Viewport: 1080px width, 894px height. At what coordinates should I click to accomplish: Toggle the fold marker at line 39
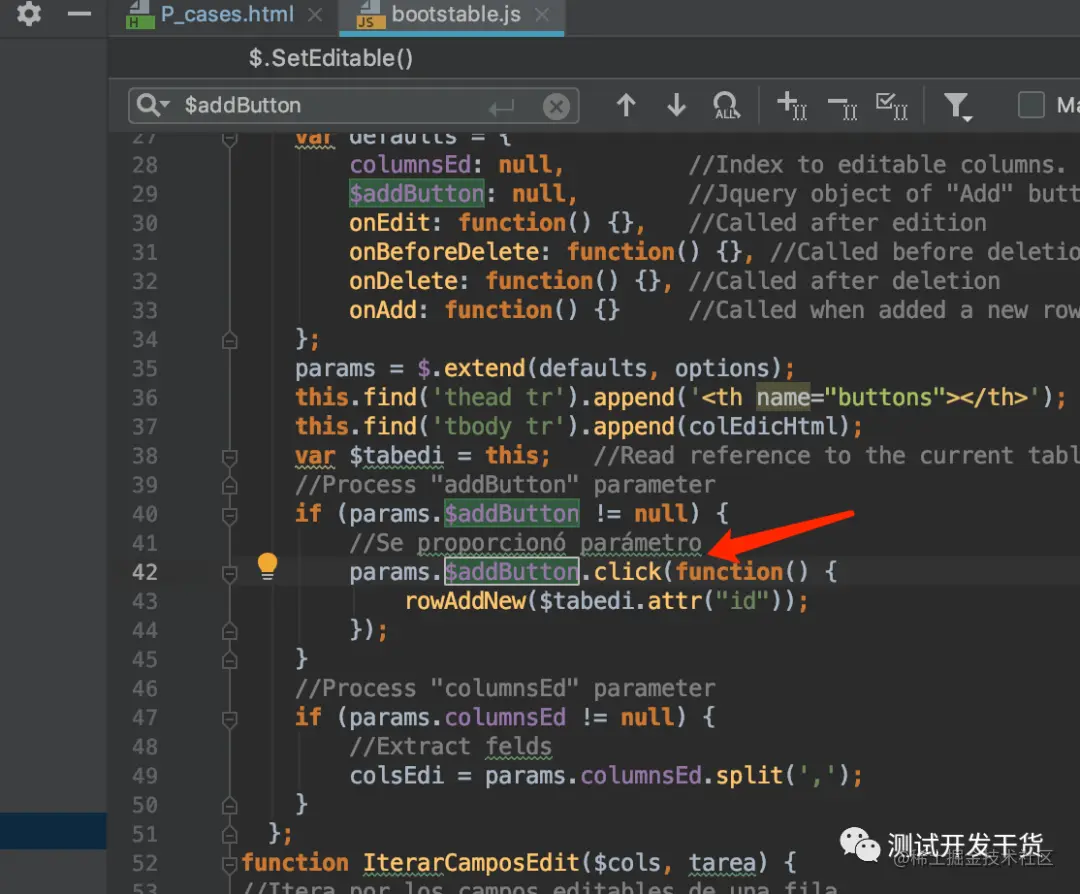point(230,486)
